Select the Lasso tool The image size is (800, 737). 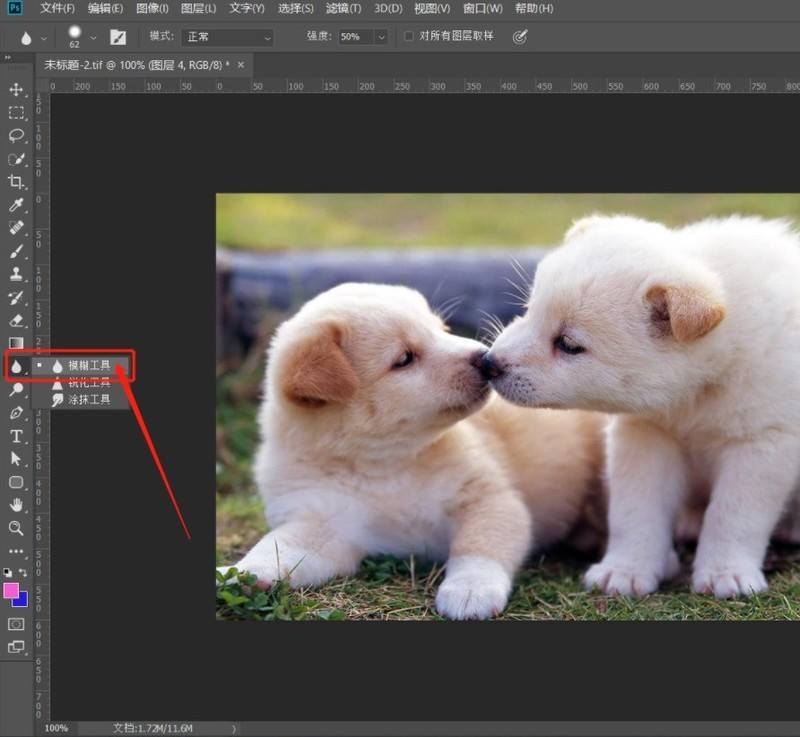tap(16, 136)
